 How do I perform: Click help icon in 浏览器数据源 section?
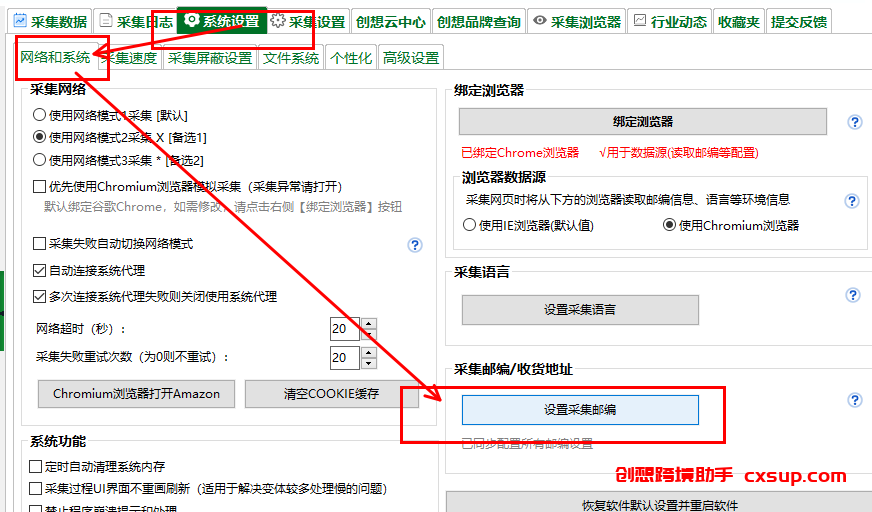851,201
